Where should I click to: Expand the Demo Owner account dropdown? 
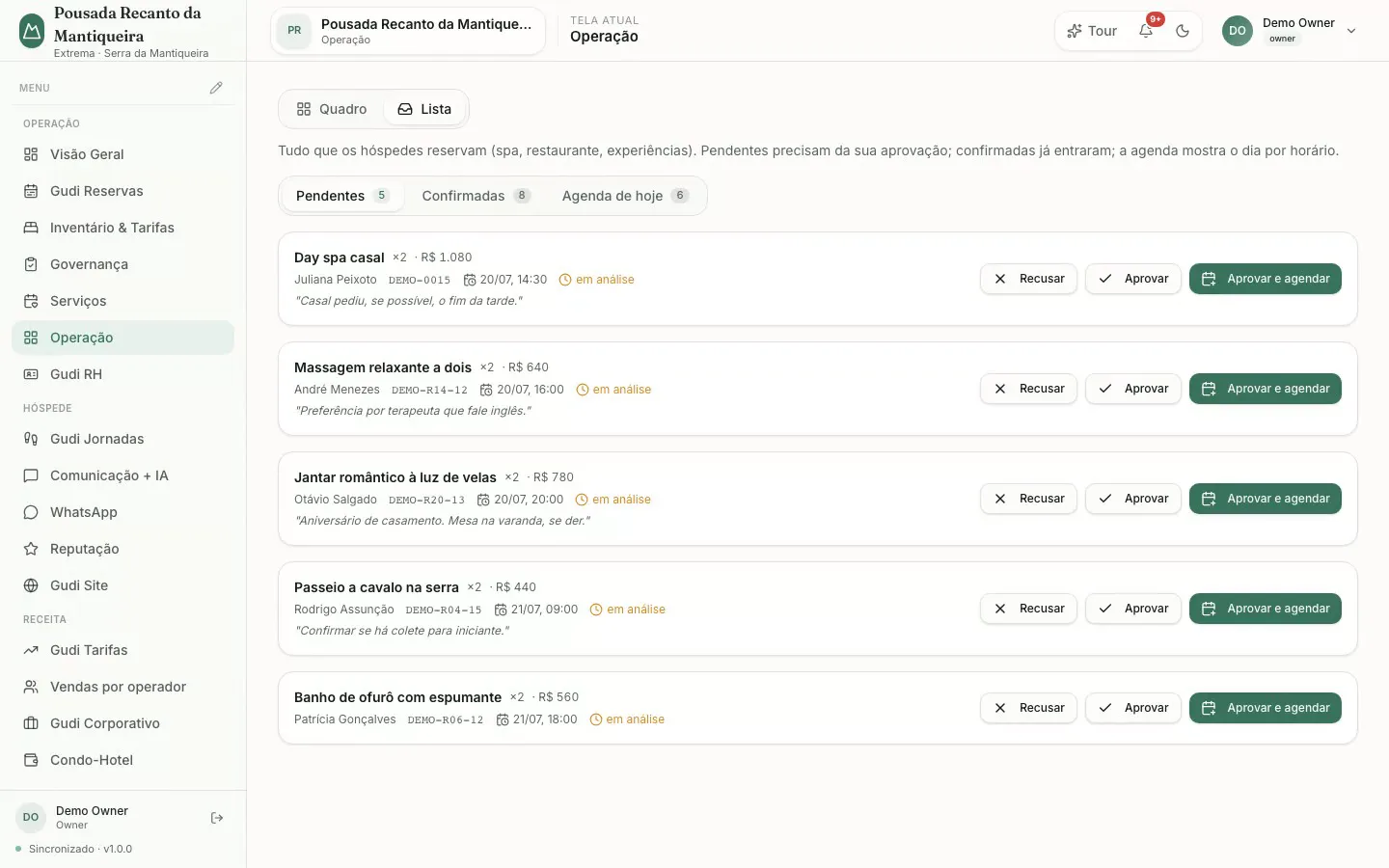coord(1291,31)
